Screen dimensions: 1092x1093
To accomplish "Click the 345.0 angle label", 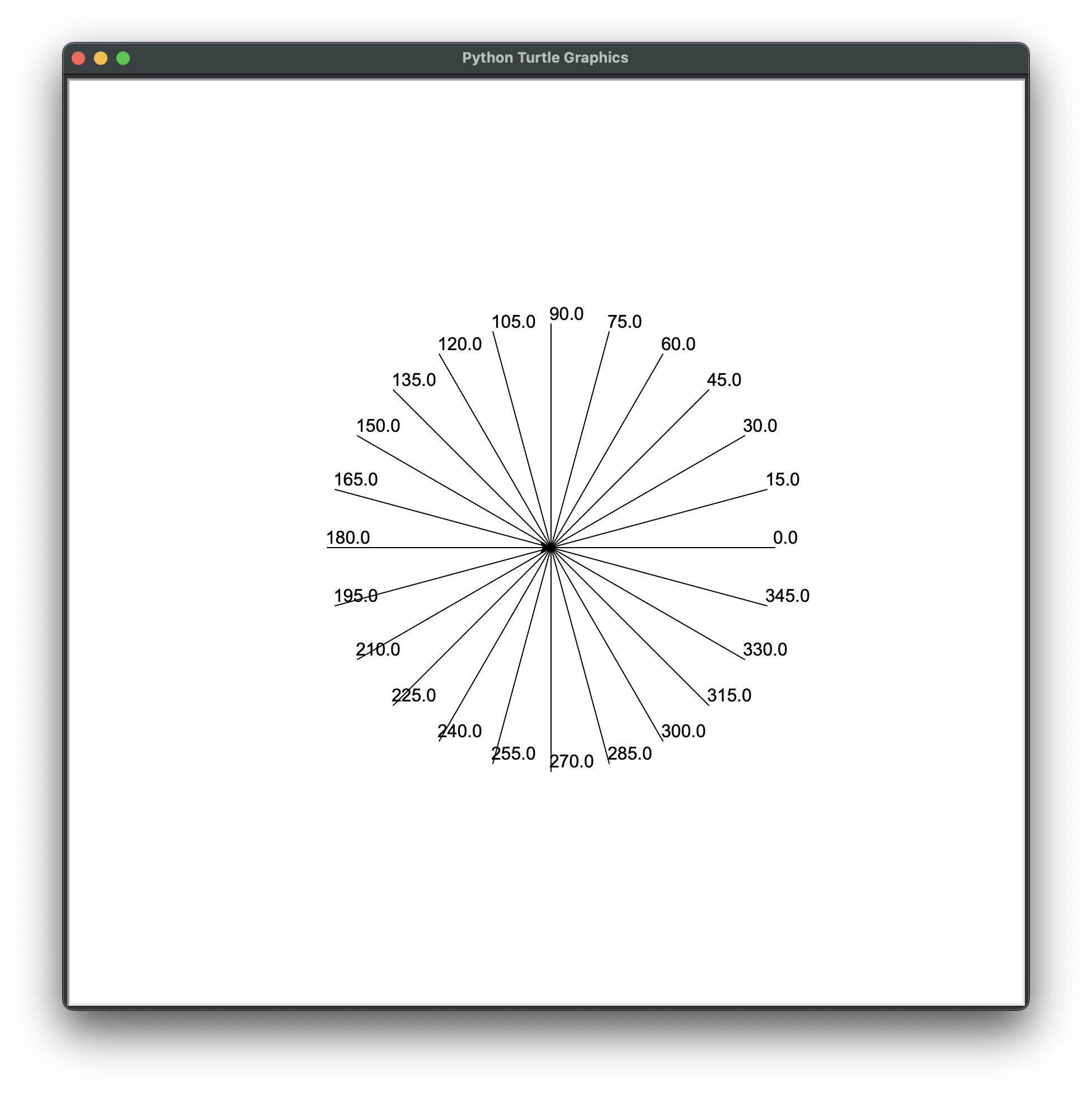I will point(787,596).
